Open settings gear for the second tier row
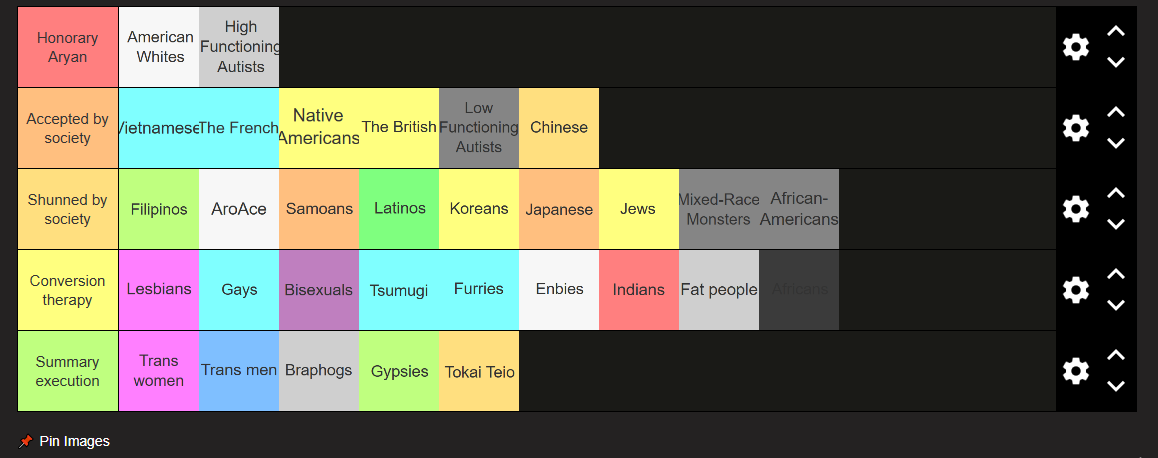1158x458 pixels. [x=1075, y=128]
